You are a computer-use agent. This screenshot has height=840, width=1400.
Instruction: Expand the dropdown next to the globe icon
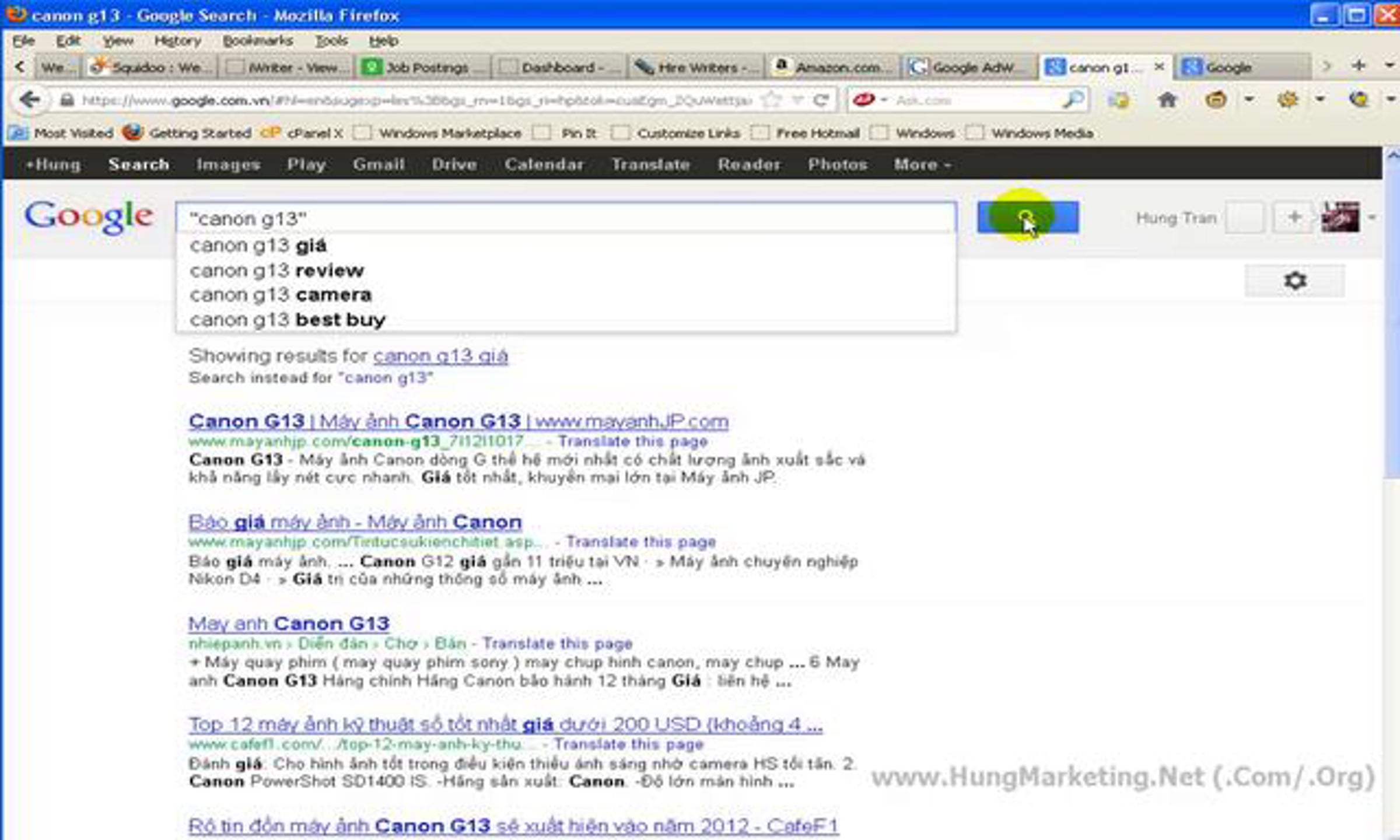(x=1391, y=99)
